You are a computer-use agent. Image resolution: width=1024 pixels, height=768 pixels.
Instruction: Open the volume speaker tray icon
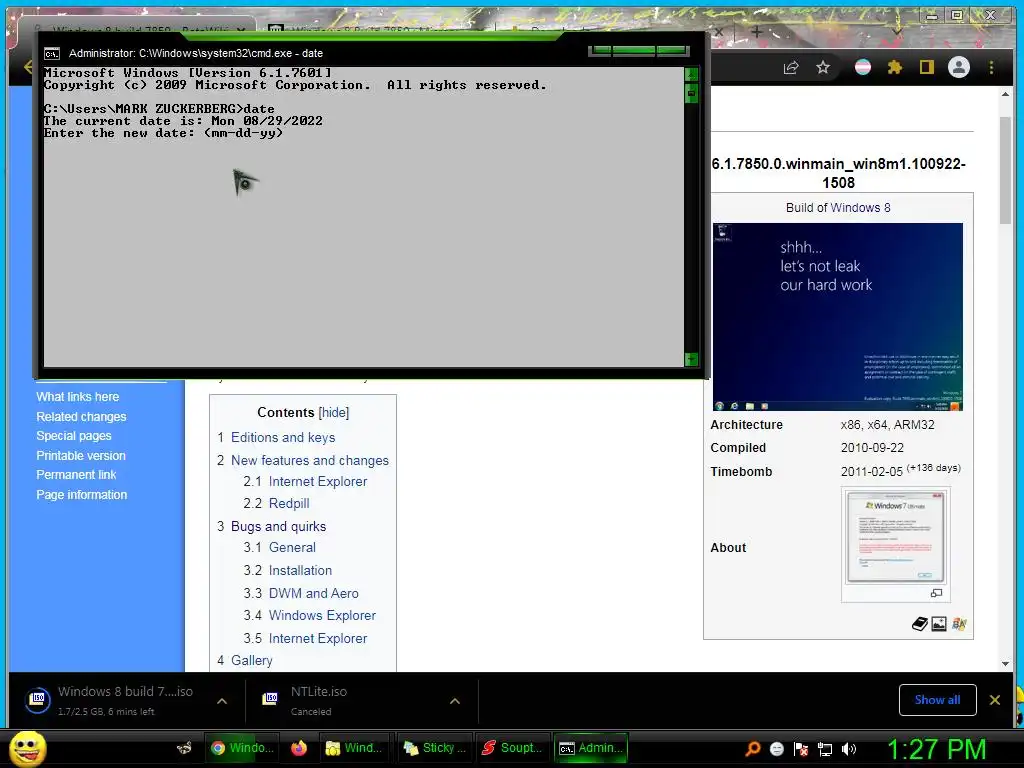click(849, 748)
